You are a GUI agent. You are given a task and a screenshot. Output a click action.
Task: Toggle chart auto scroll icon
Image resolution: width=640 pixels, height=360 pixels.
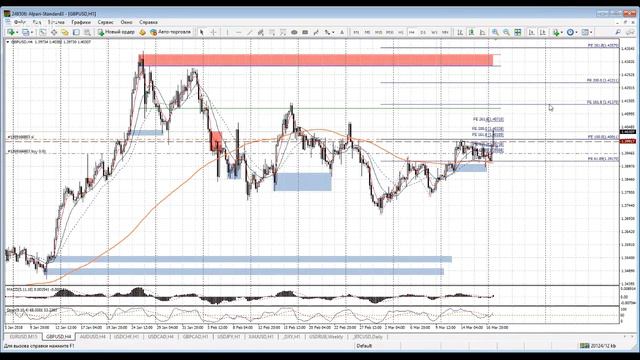point(531,32)
